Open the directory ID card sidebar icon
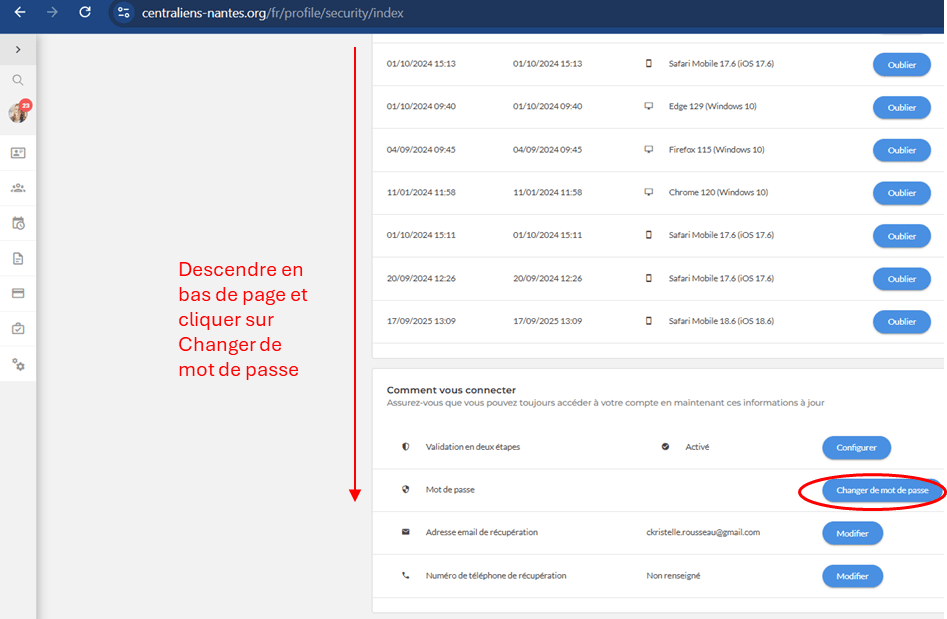The image size is (947, 619). pos(18,153)
